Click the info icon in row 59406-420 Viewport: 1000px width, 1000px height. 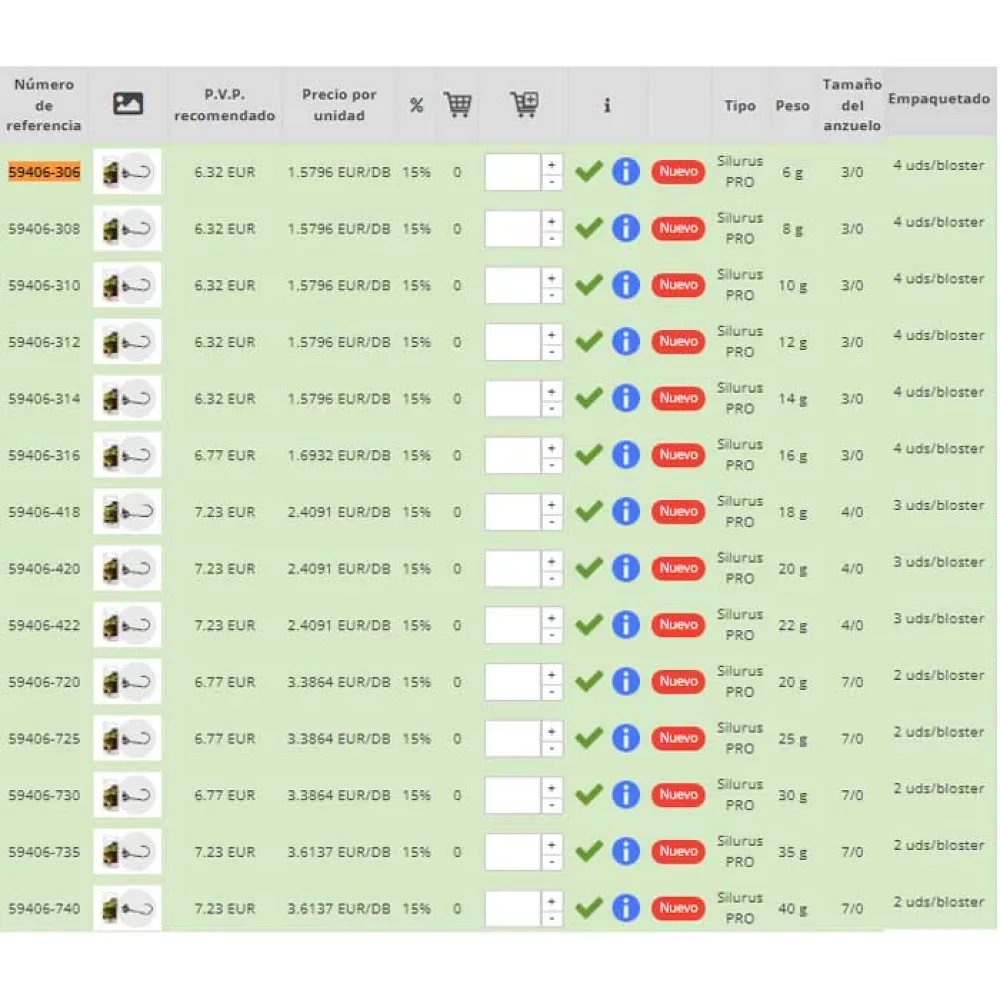tap(625, 568)
